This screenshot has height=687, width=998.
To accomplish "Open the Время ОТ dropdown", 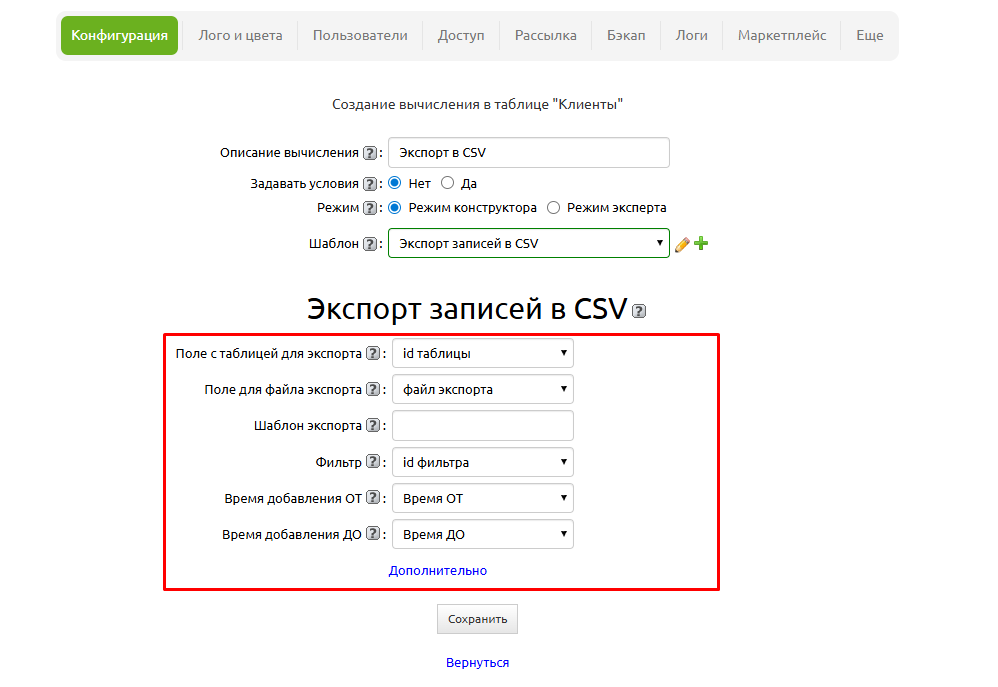I will (x=482, y=498).
